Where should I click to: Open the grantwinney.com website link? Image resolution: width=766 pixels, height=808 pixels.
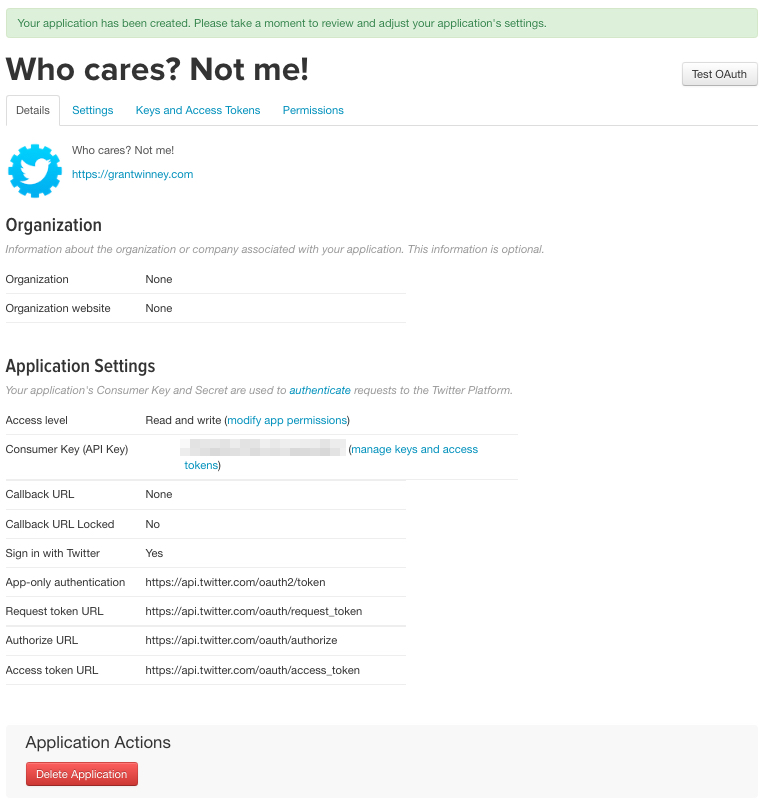coord(132,174)
